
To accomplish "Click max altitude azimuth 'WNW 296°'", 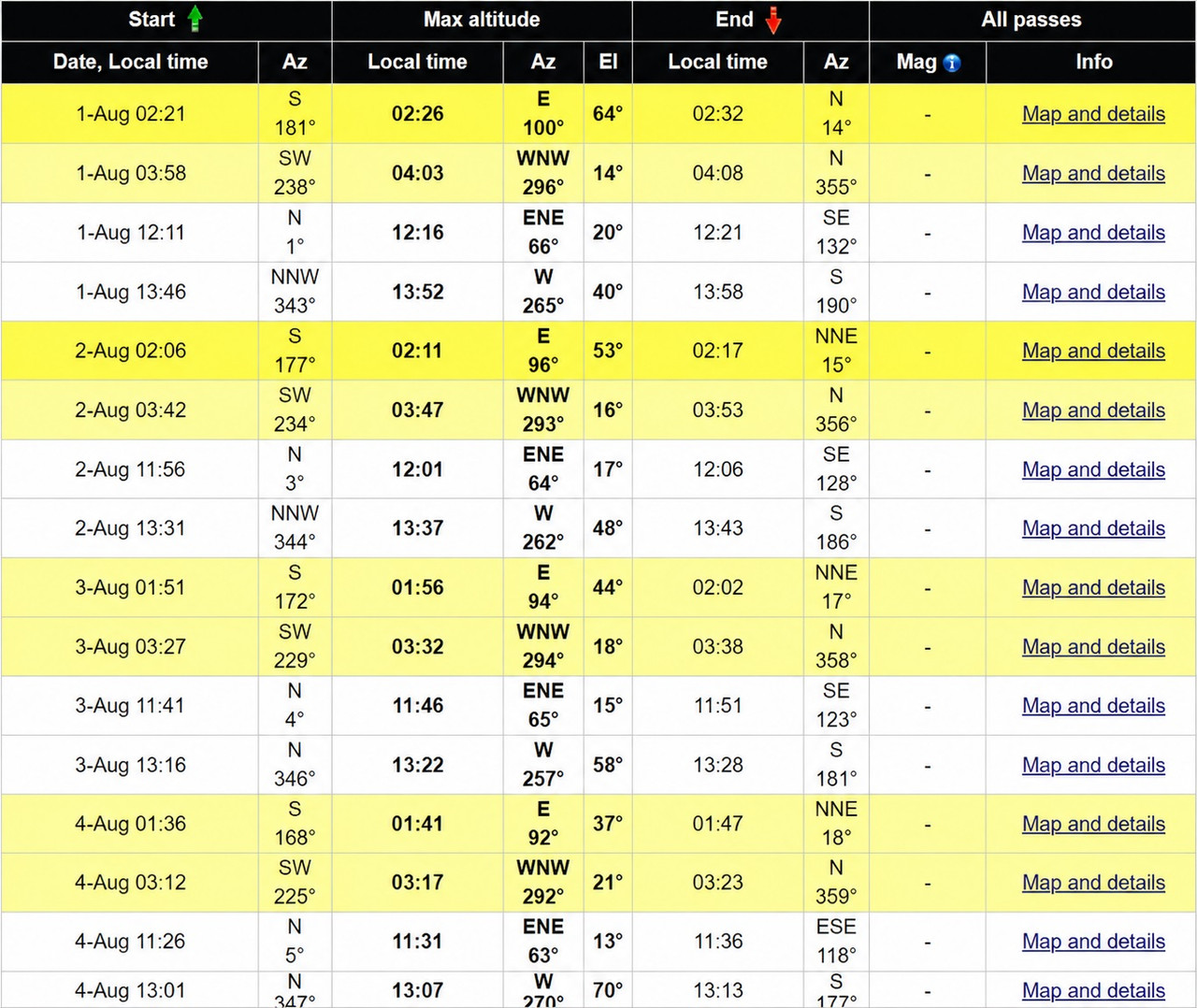I will coord(543,172).
